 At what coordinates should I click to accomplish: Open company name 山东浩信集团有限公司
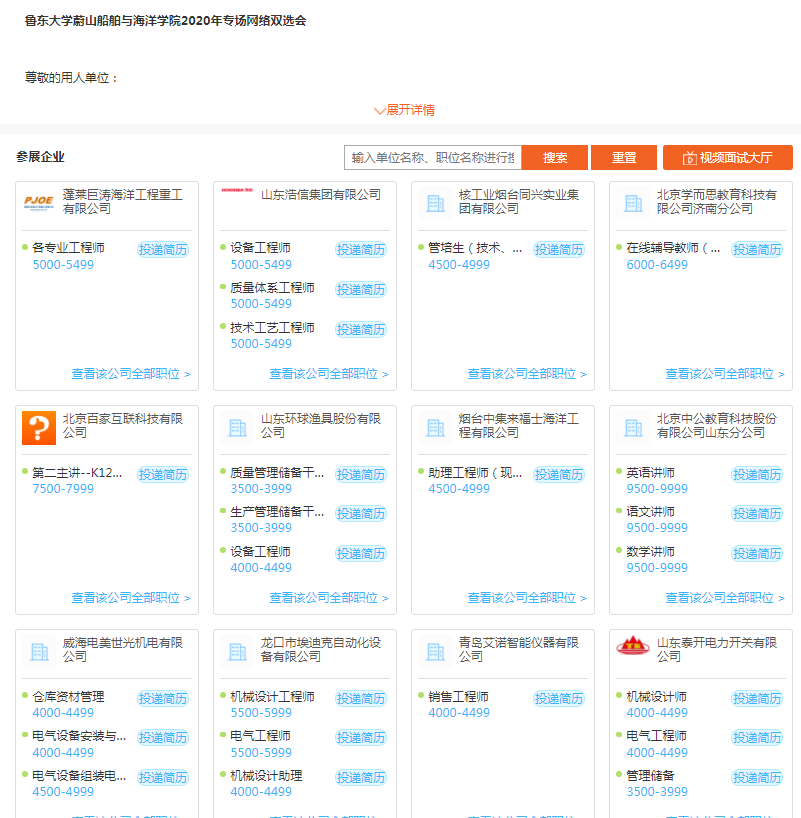click(x=321, y=195)
